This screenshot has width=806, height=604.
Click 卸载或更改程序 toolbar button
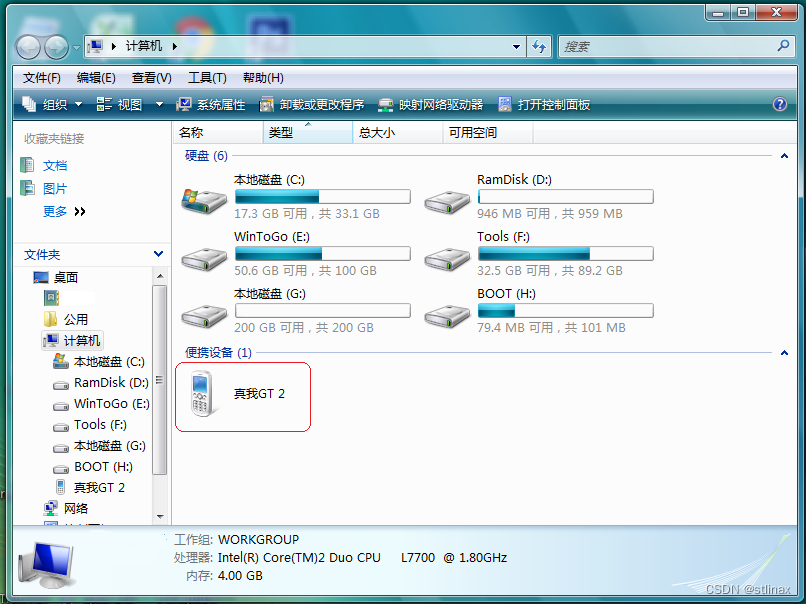coord(312,105)
